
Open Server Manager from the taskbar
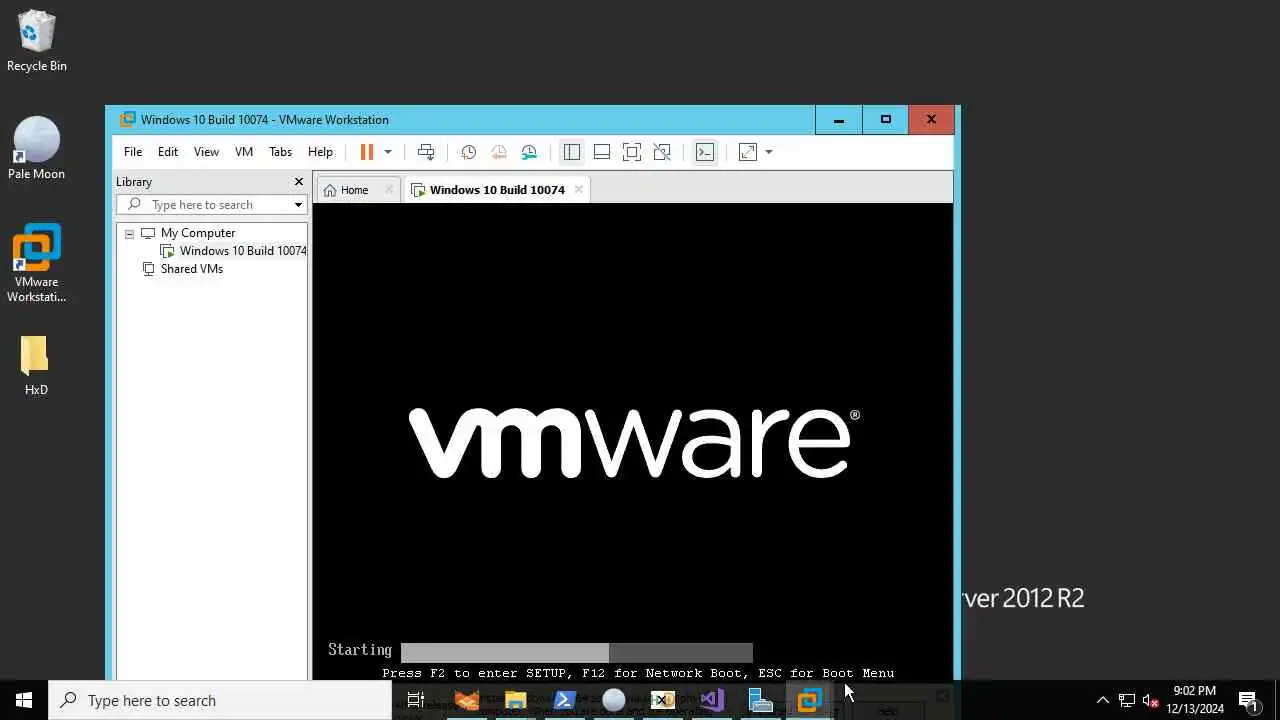point(760,700)
